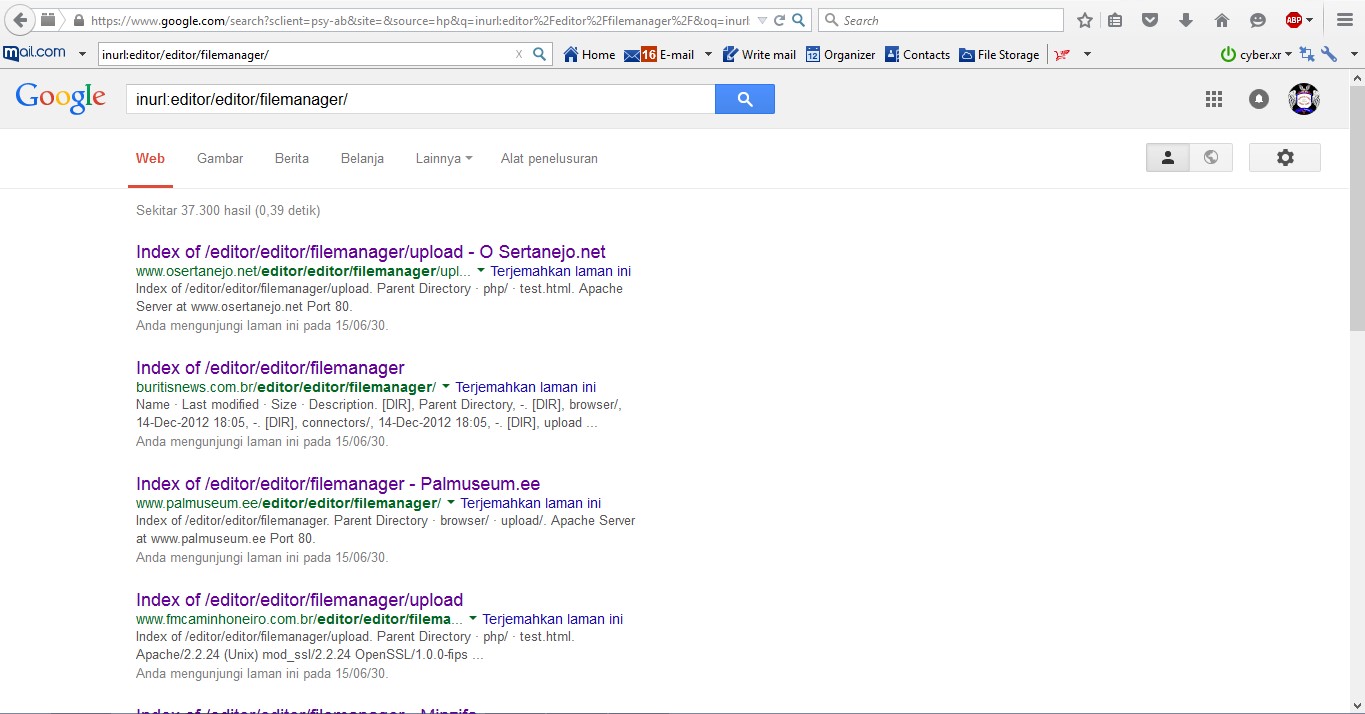
Task: Expand arrow beside palmuseum.ee URL
Action: click(x=451, y=503)
